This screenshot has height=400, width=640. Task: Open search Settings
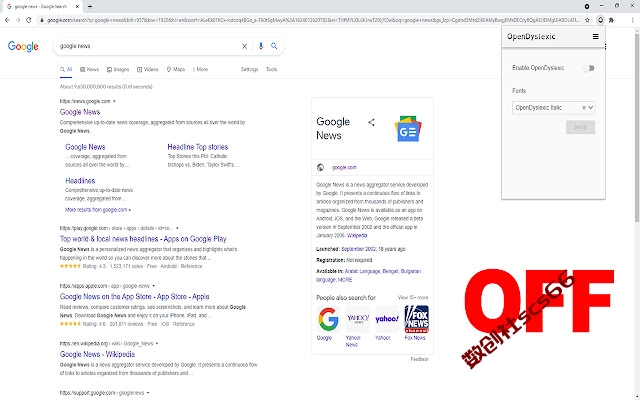249,69
